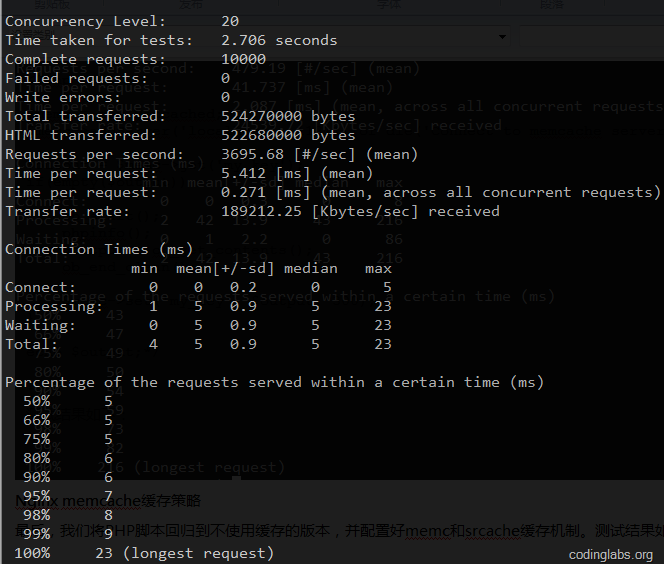Click the 'Connection Times (ms)' heading
Image resolution: width=664 pixels, height=564 pixels.
(x=99, y=249)
